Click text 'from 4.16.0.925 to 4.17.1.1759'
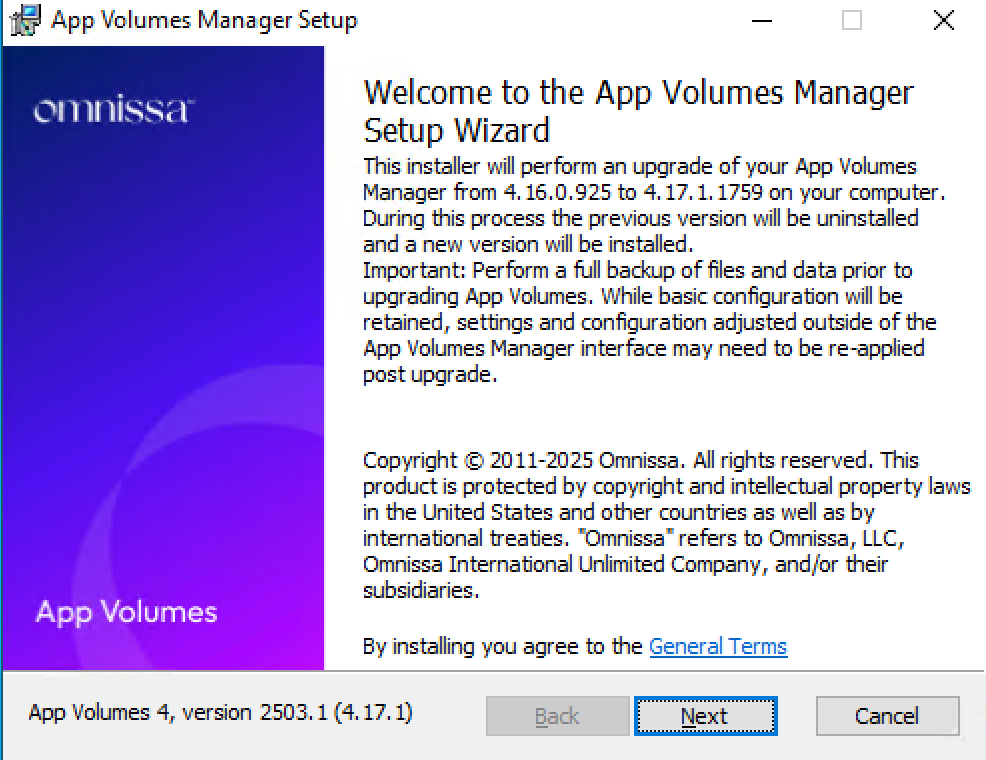The height and width of the screenshot is (760, 986). click(x=608, y=192)
